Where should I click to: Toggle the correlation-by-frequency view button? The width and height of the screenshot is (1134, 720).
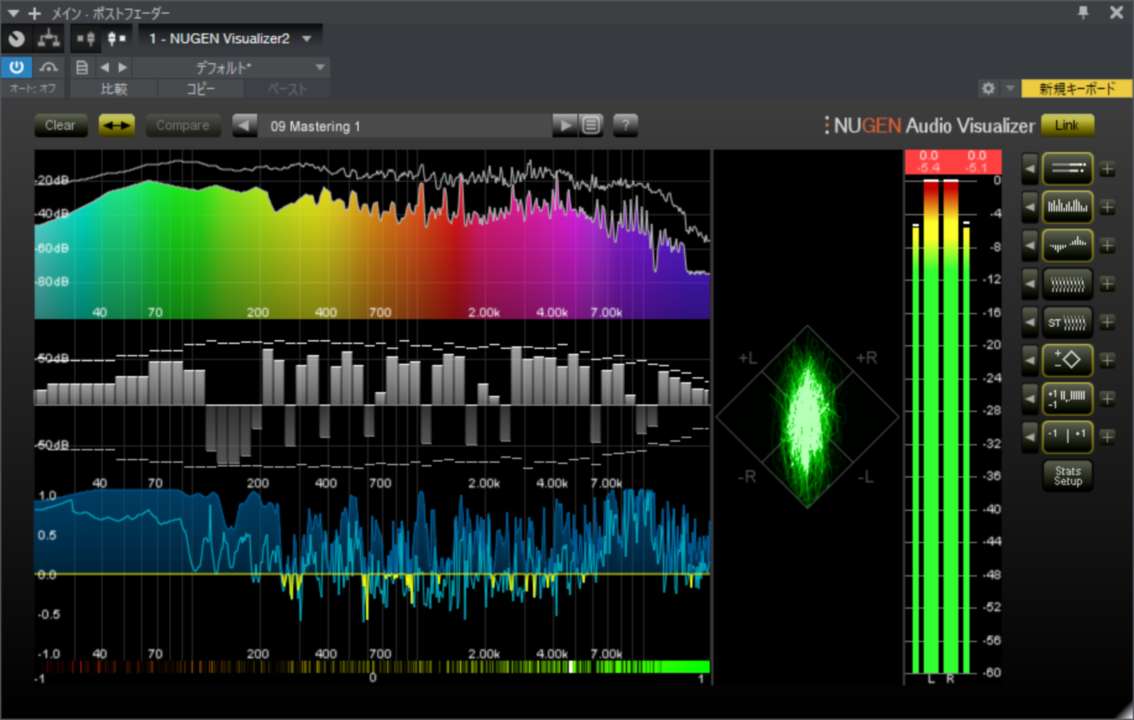(1067, 398)
